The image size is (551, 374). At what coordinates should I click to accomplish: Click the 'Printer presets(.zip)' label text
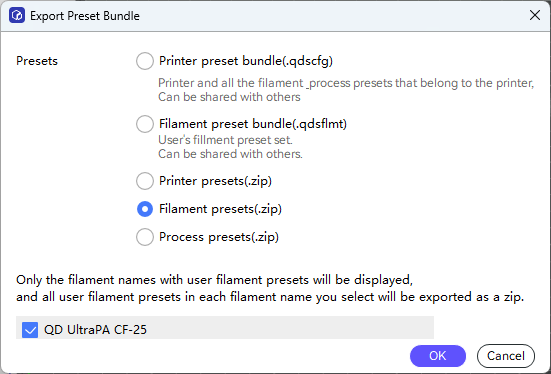click(x=215, y=181)
